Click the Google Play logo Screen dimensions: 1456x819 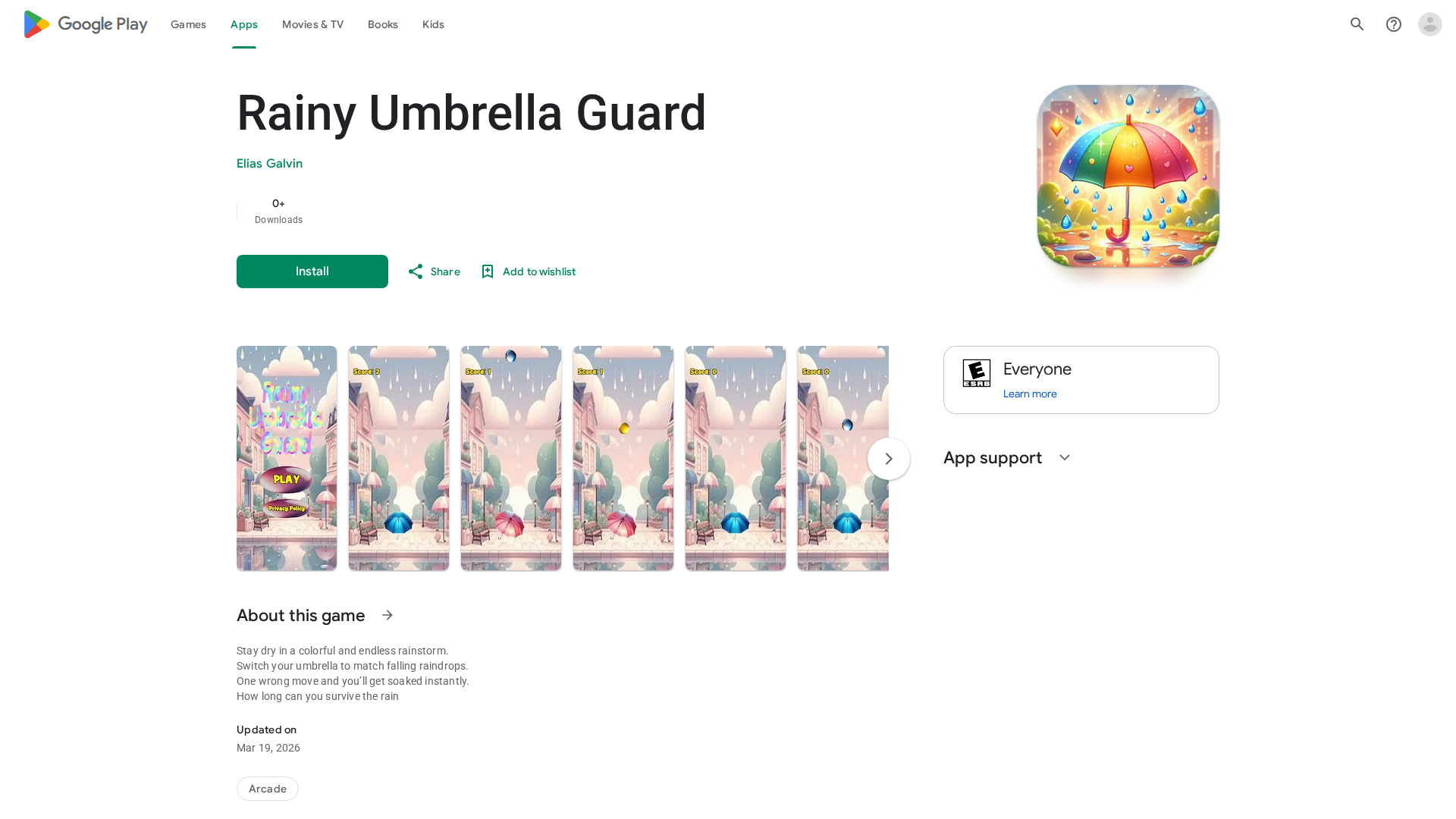[86, 24]
